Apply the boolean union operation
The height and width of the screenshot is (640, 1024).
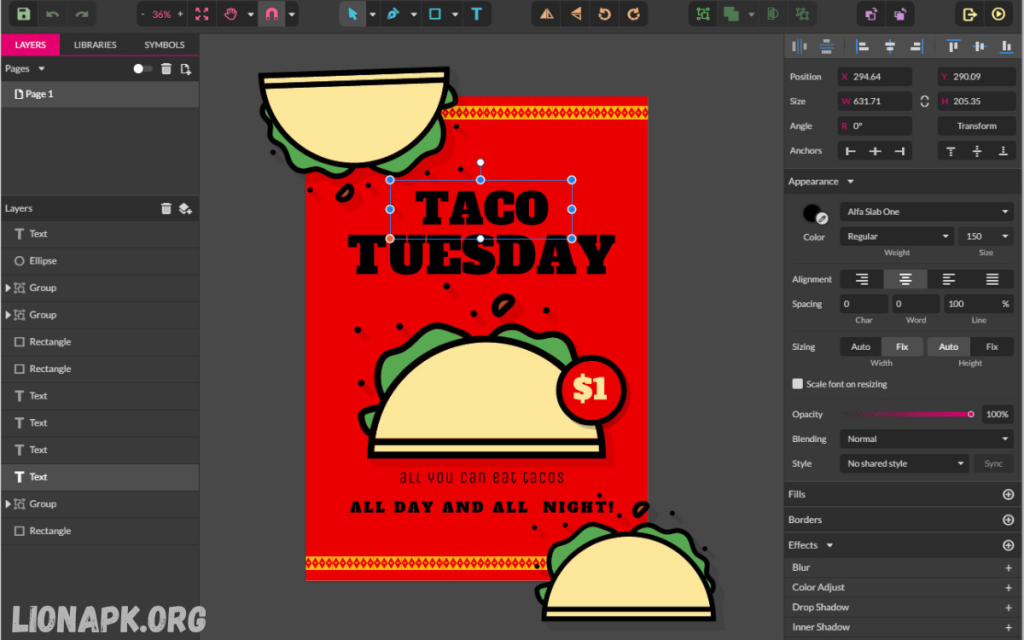(x=731, y=14)
